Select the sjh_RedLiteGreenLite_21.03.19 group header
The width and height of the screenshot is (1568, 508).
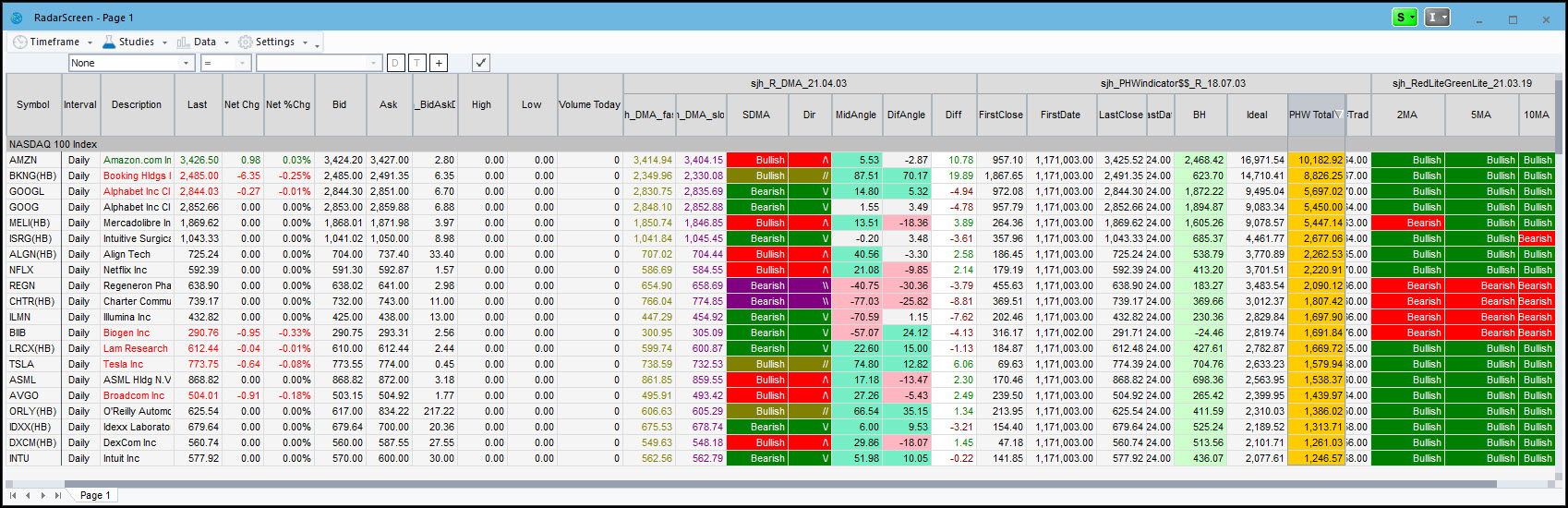(1462, 83)
